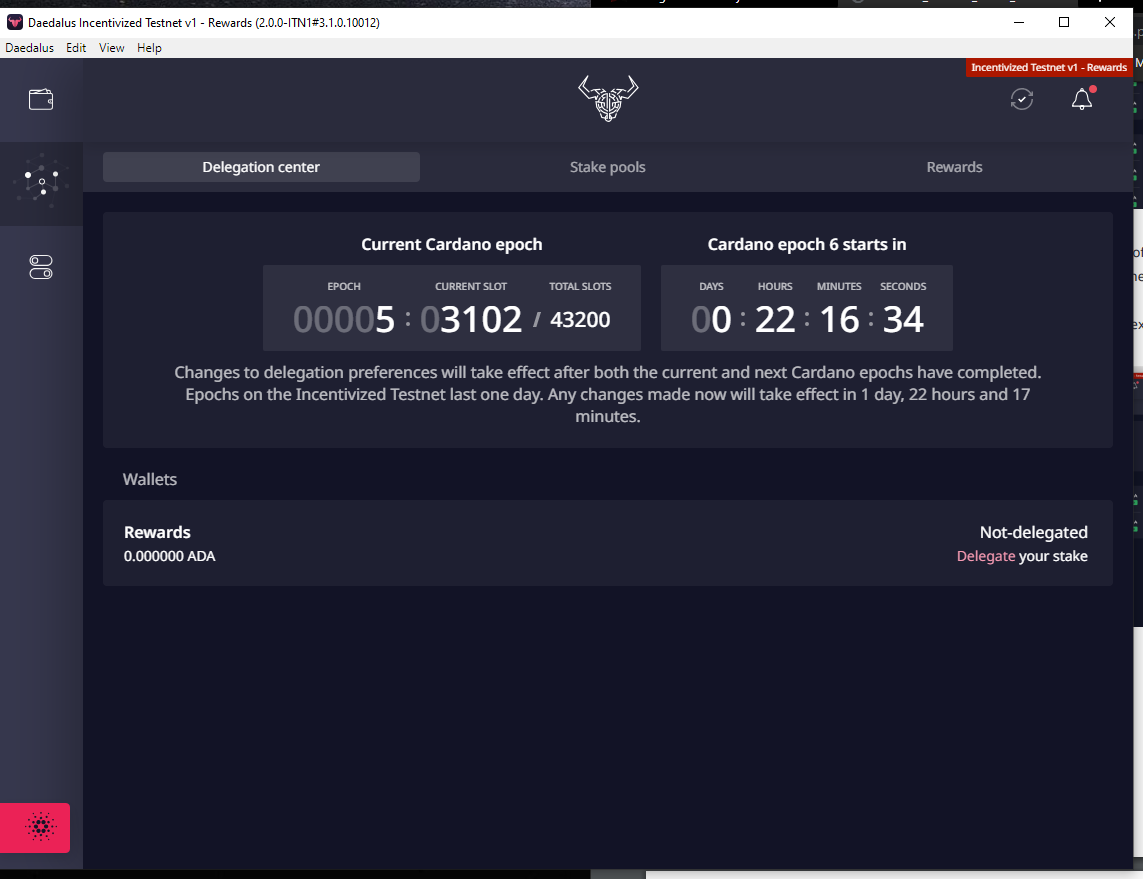This screenshot has height=879, width=1143.
Task: Click the Incentivized Testnet v1 - Rewards badge
Action: point(1049,67)
